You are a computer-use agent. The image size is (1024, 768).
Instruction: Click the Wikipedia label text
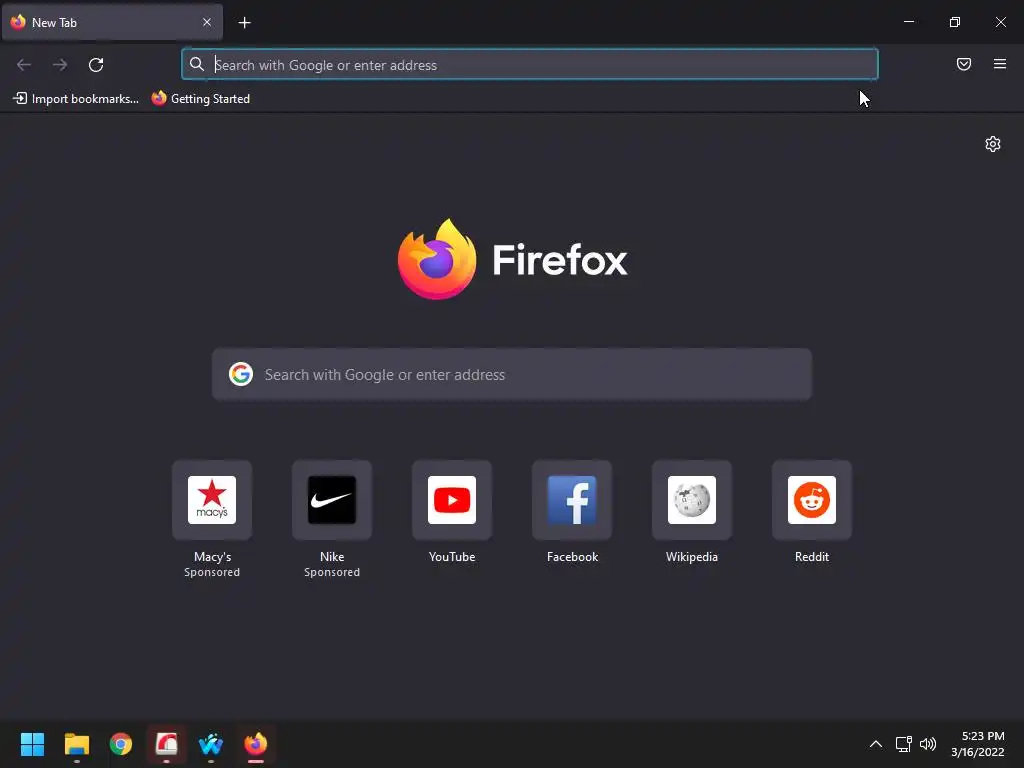692,557
